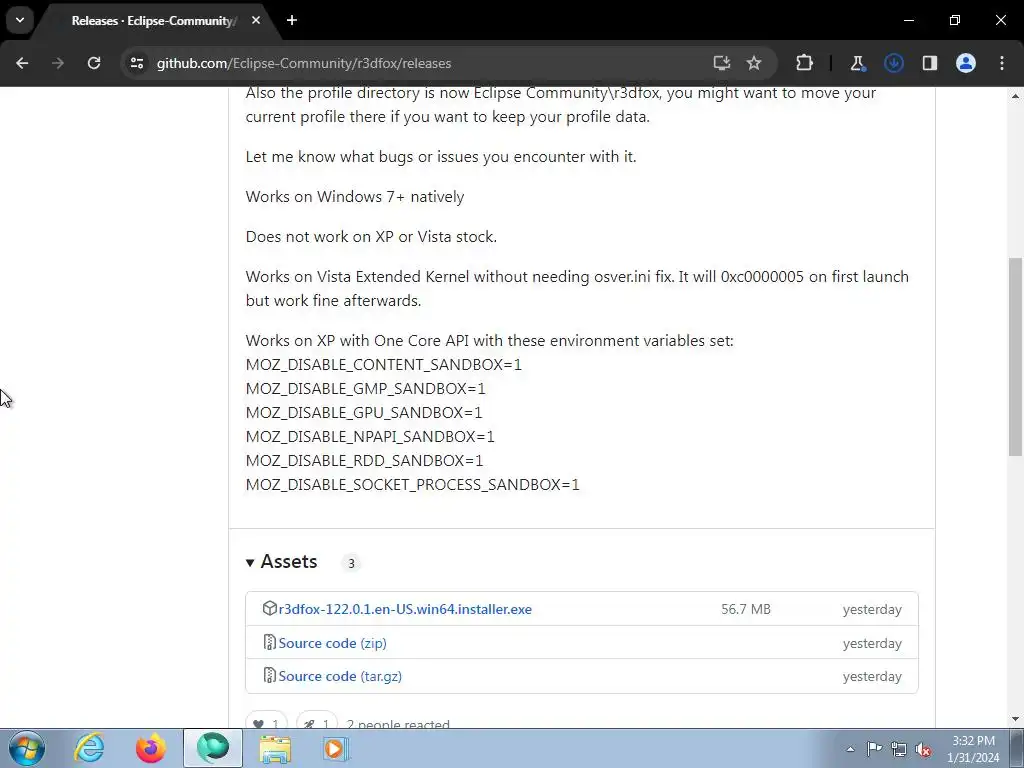The width and height of the screenshot is (1024, 768).
Task: Click the forward navigation arrow
Action: (58, 63)
